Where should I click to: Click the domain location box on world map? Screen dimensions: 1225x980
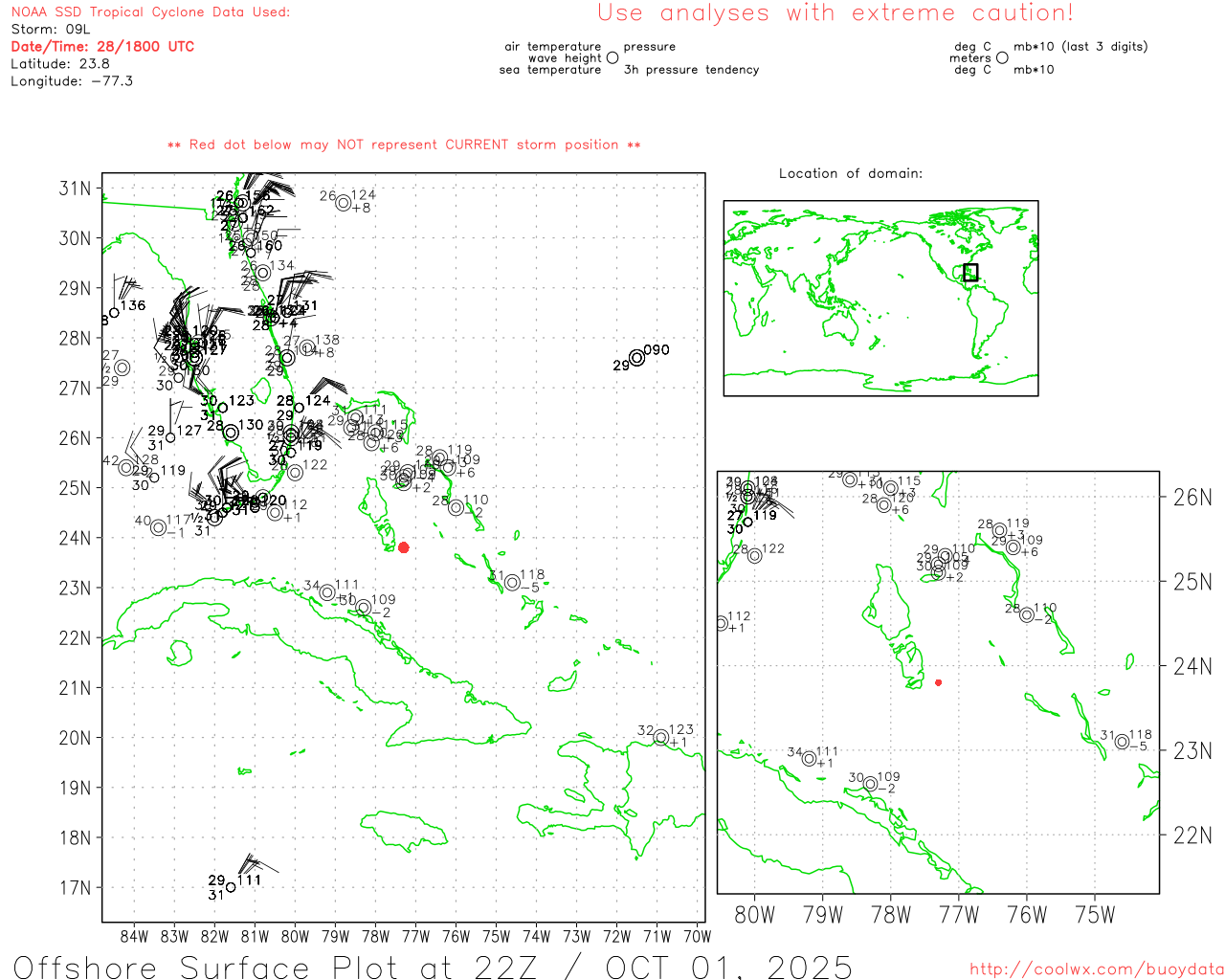pyautogui.click(x=970, y=272)
